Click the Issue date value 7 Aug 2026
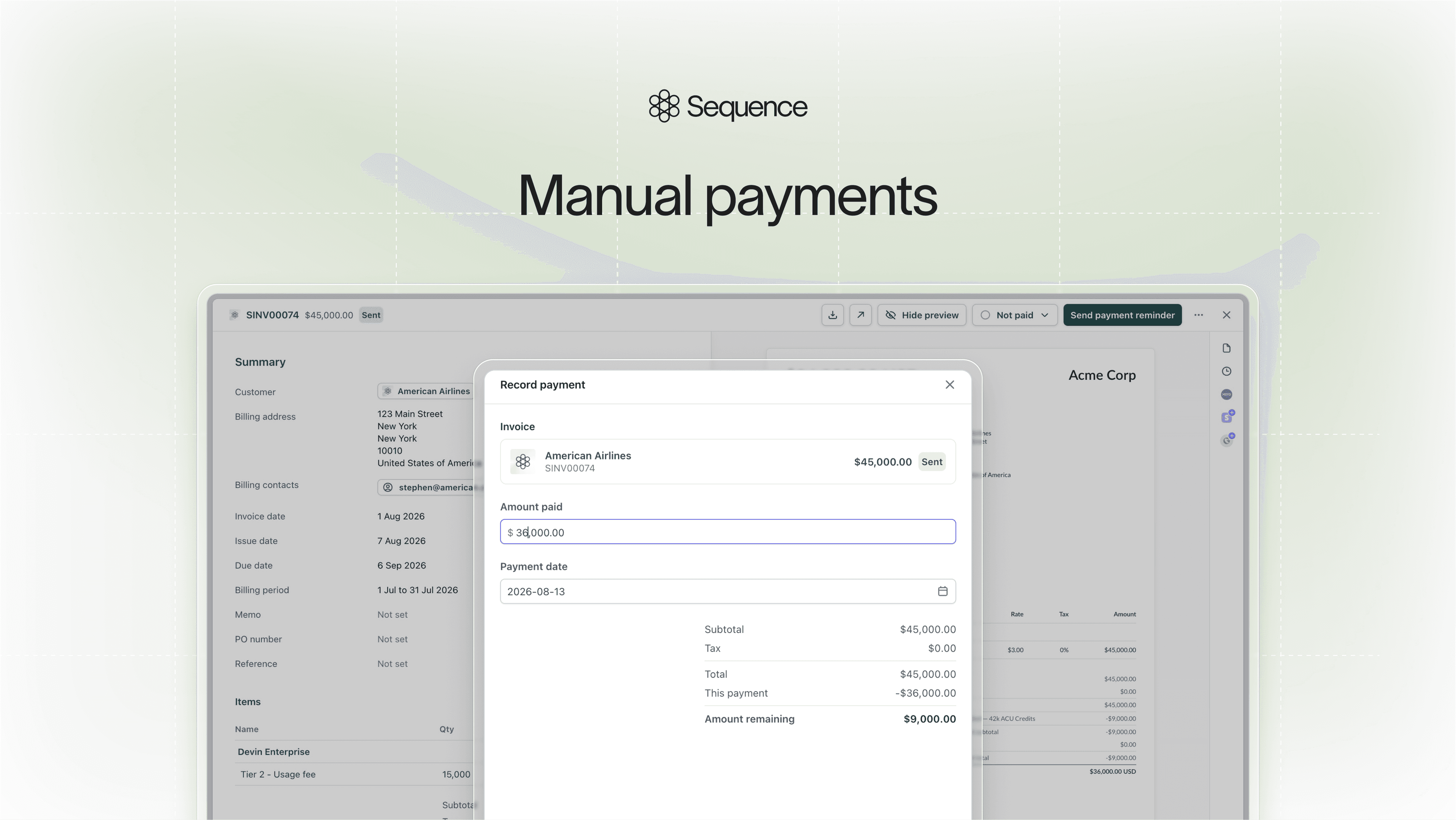The height and width of the screenshot is (820, 1456). [x=401, y=541]
